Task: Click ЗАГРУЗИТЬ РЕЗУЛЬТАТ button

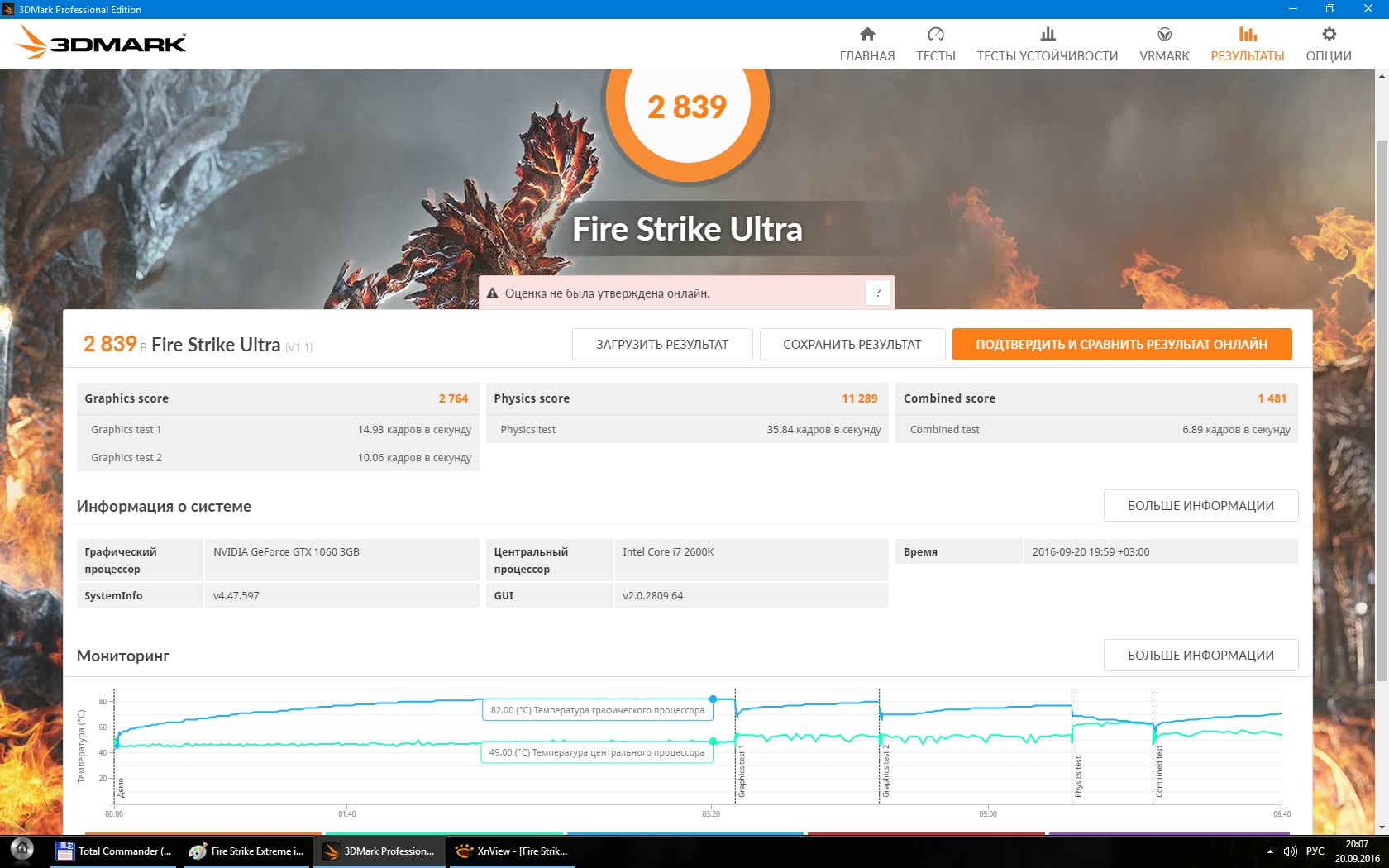Action: tap(662, 345)
